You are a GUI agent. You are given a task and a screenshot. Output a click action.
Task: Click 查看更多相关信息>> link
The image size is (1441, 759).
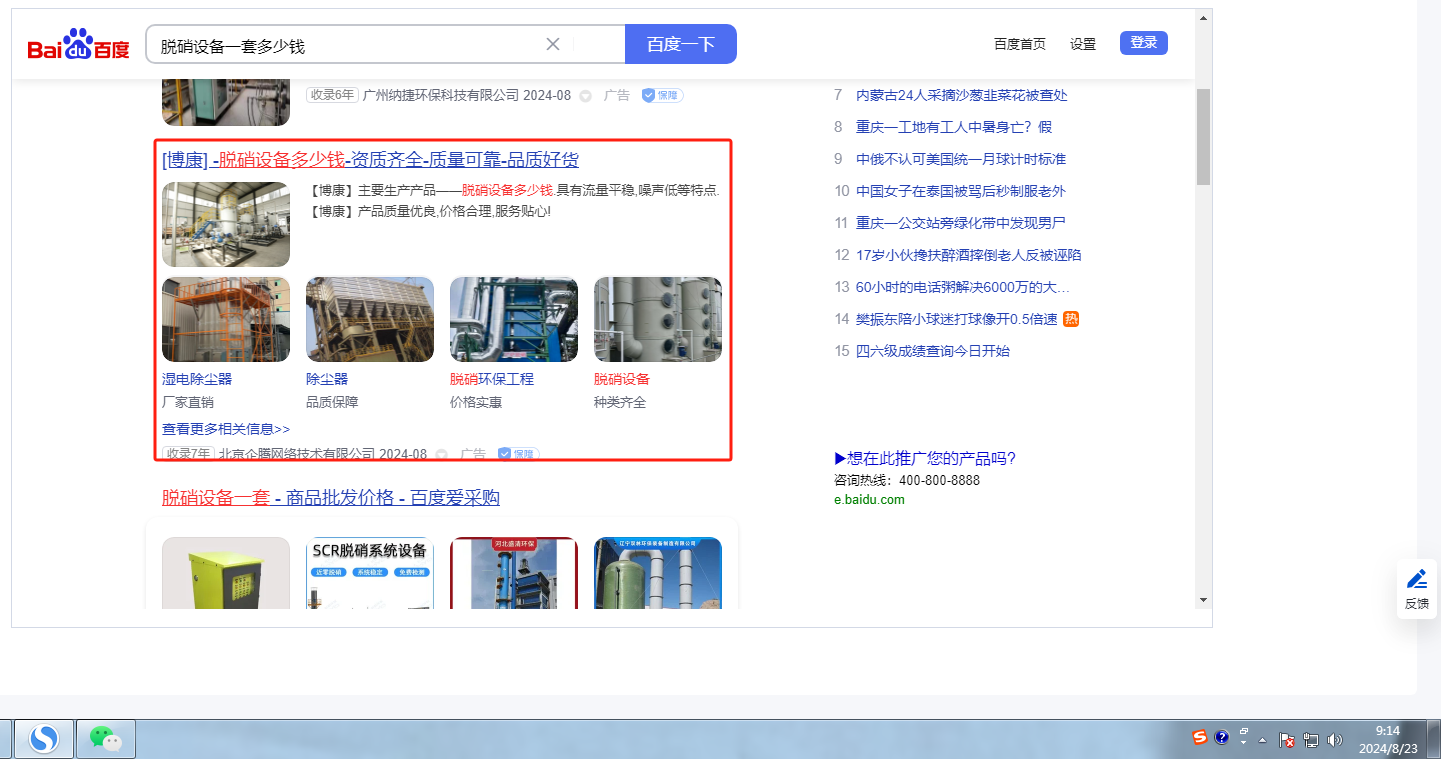click(226, 429)
